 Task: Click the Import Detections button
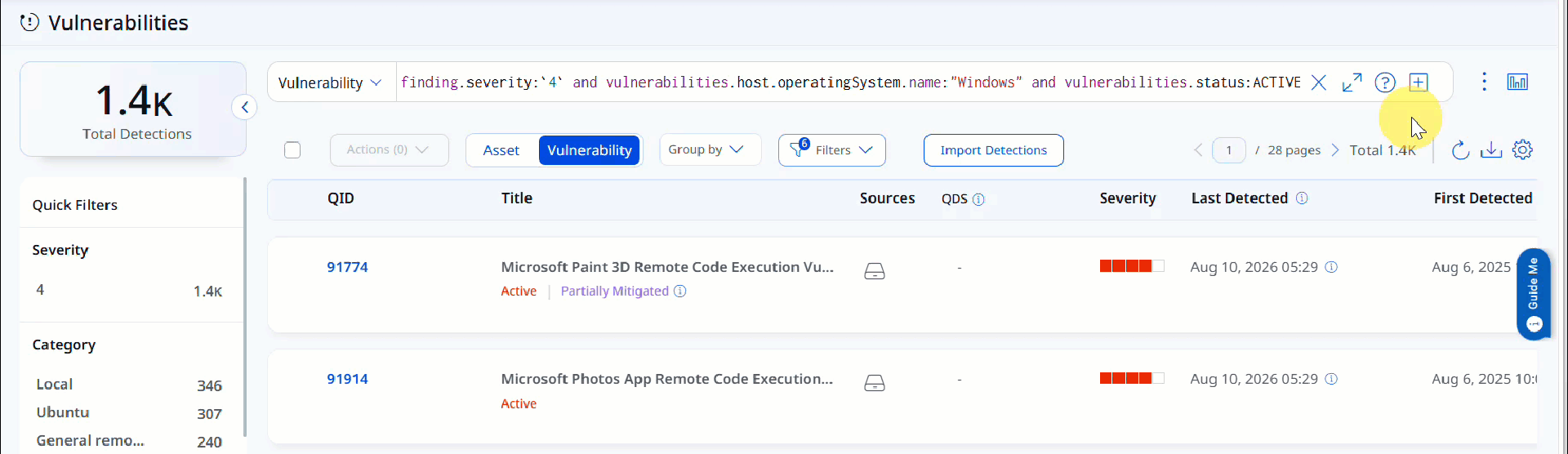click(993, 150)
